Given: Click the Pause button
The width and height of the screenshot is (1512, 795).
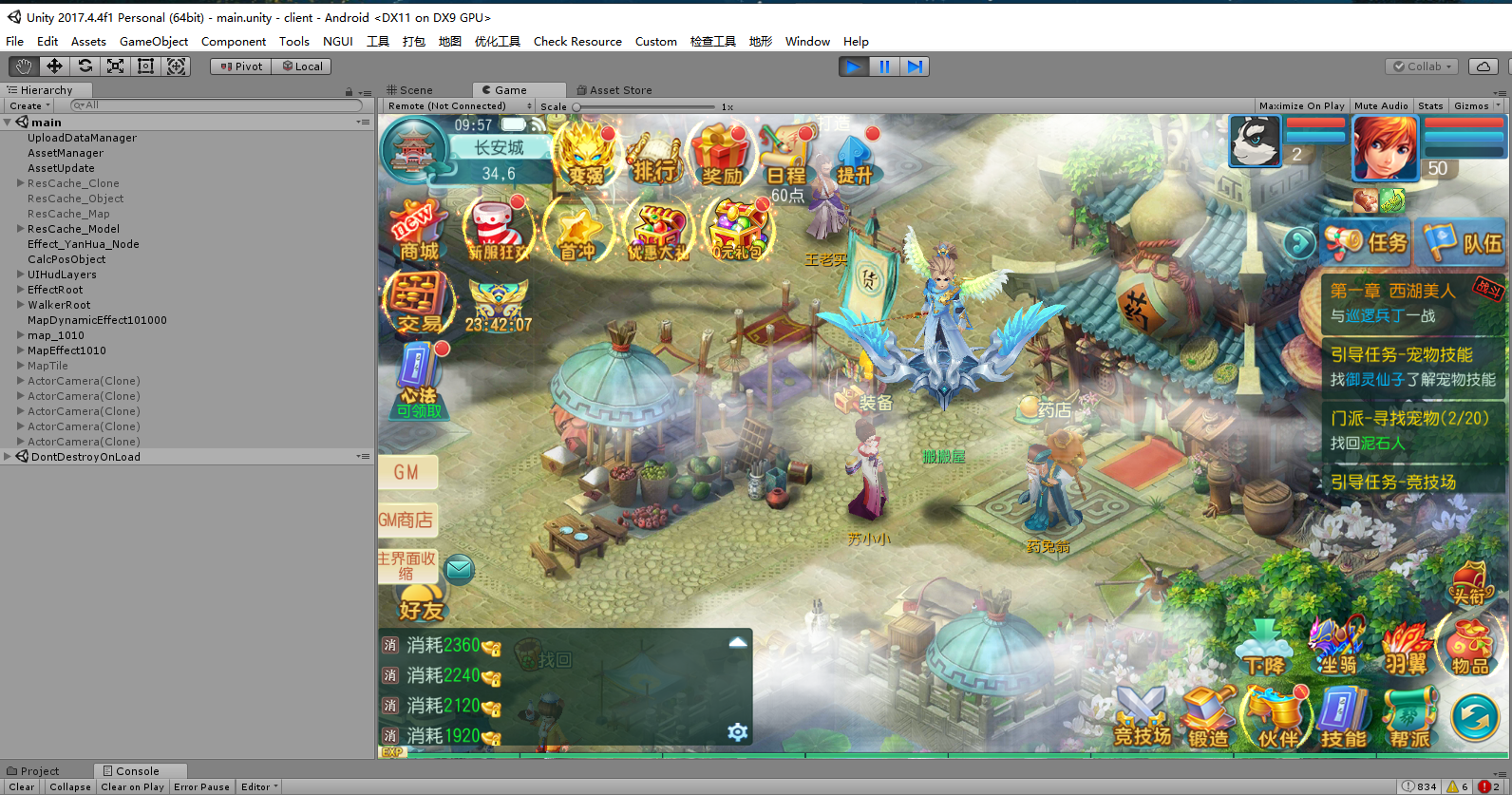Looking at the screenshot, I should click(x=884, y=66).
